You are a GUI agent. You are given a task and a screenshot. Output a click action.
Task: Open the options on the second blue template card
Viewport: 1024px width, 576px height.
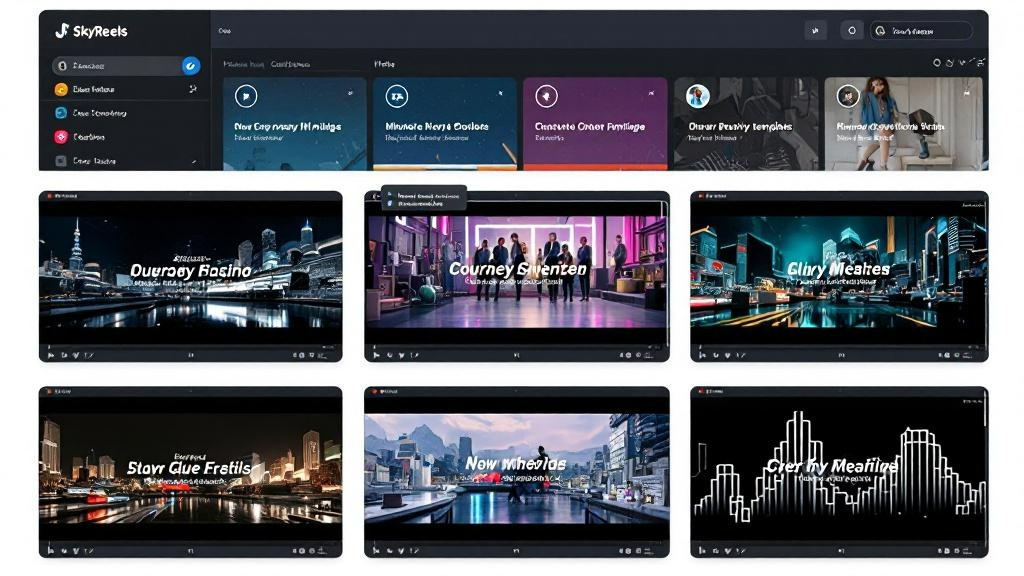(500, 93)
